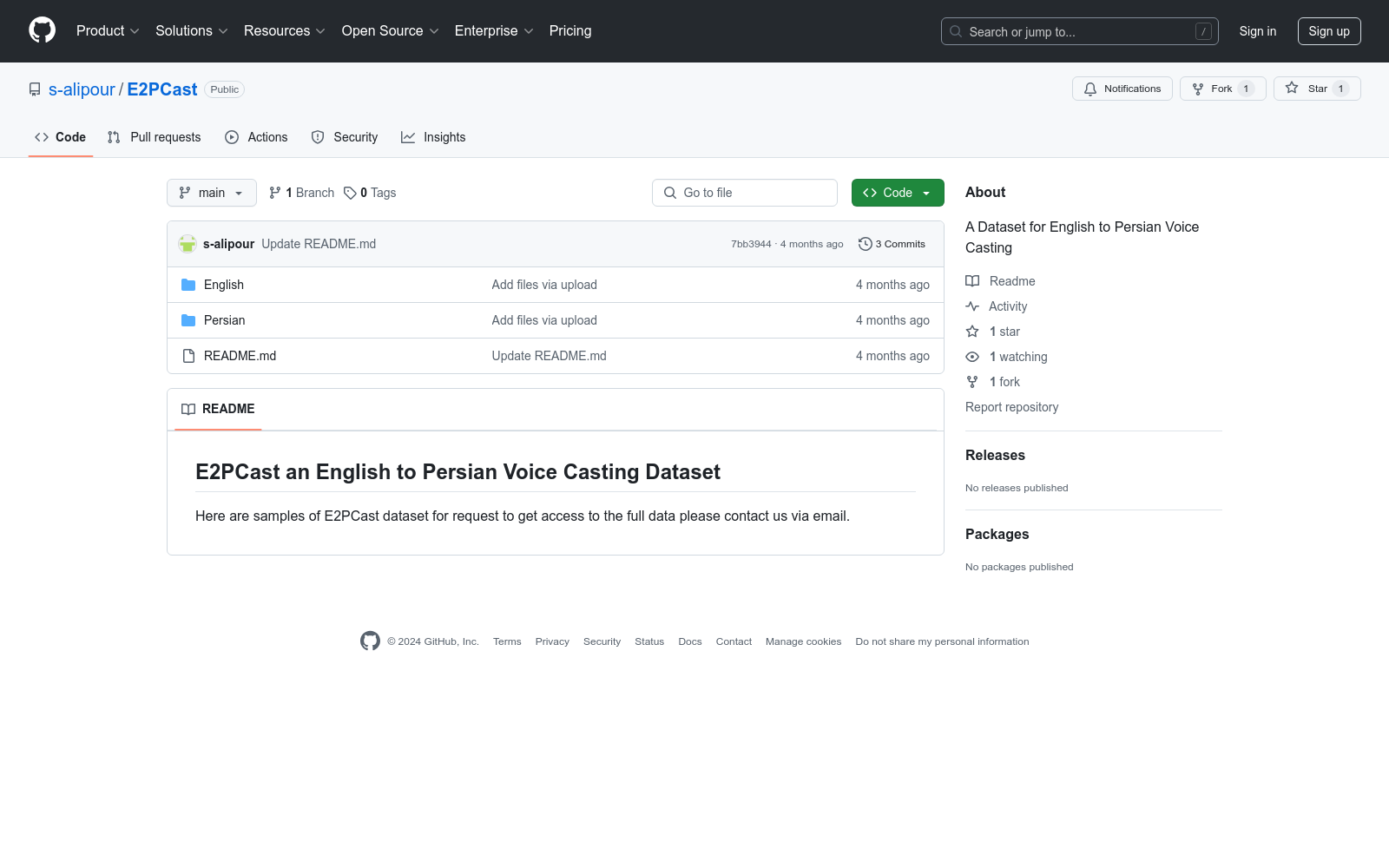The height and width of the screenshot is (868, 1389).
Task: Click the Terms footer link
Action: pyautogui.click(x=507, y=641)
